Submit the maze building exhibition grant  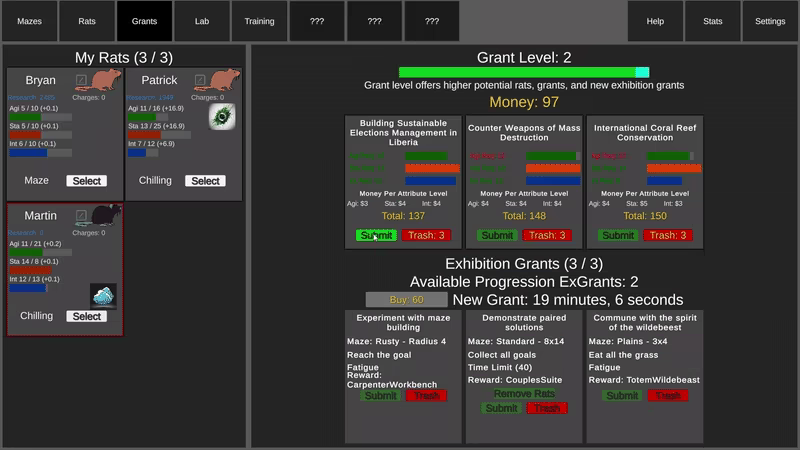[381, 395]
